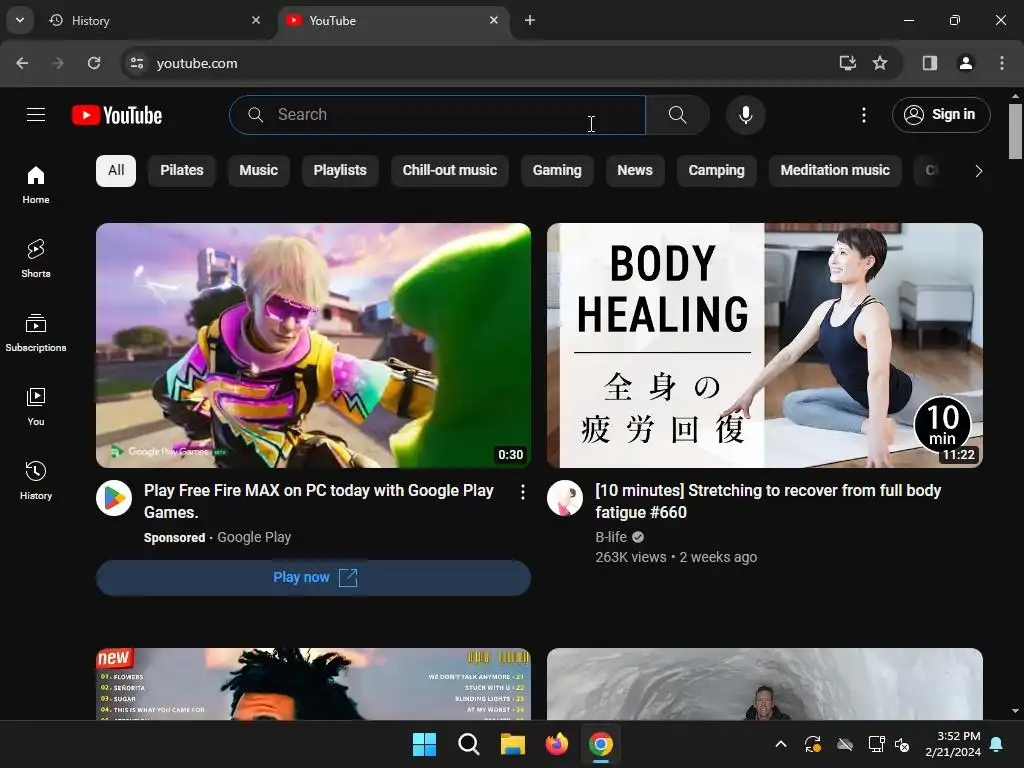
Task: Open the new songs playlist thumbnail
Action: coord(313,684)
